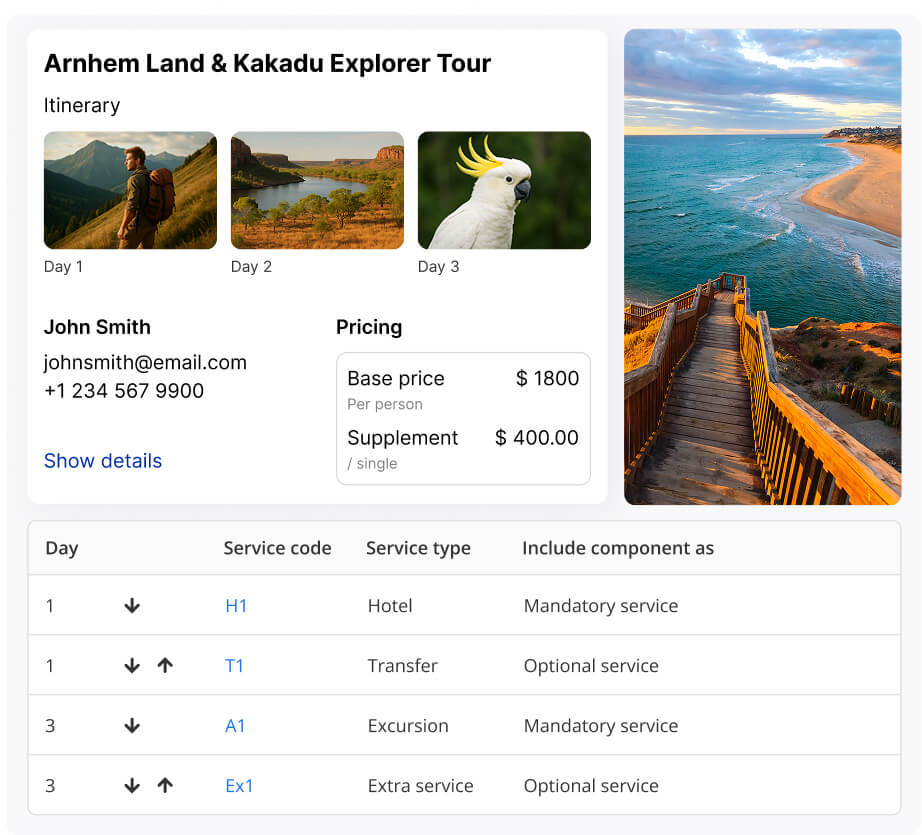This screenshot has height=835, width=922.
Task: Select the Day 3 cockatoo thumbnail
Action: pyautogui.click(x=505, y=190)
